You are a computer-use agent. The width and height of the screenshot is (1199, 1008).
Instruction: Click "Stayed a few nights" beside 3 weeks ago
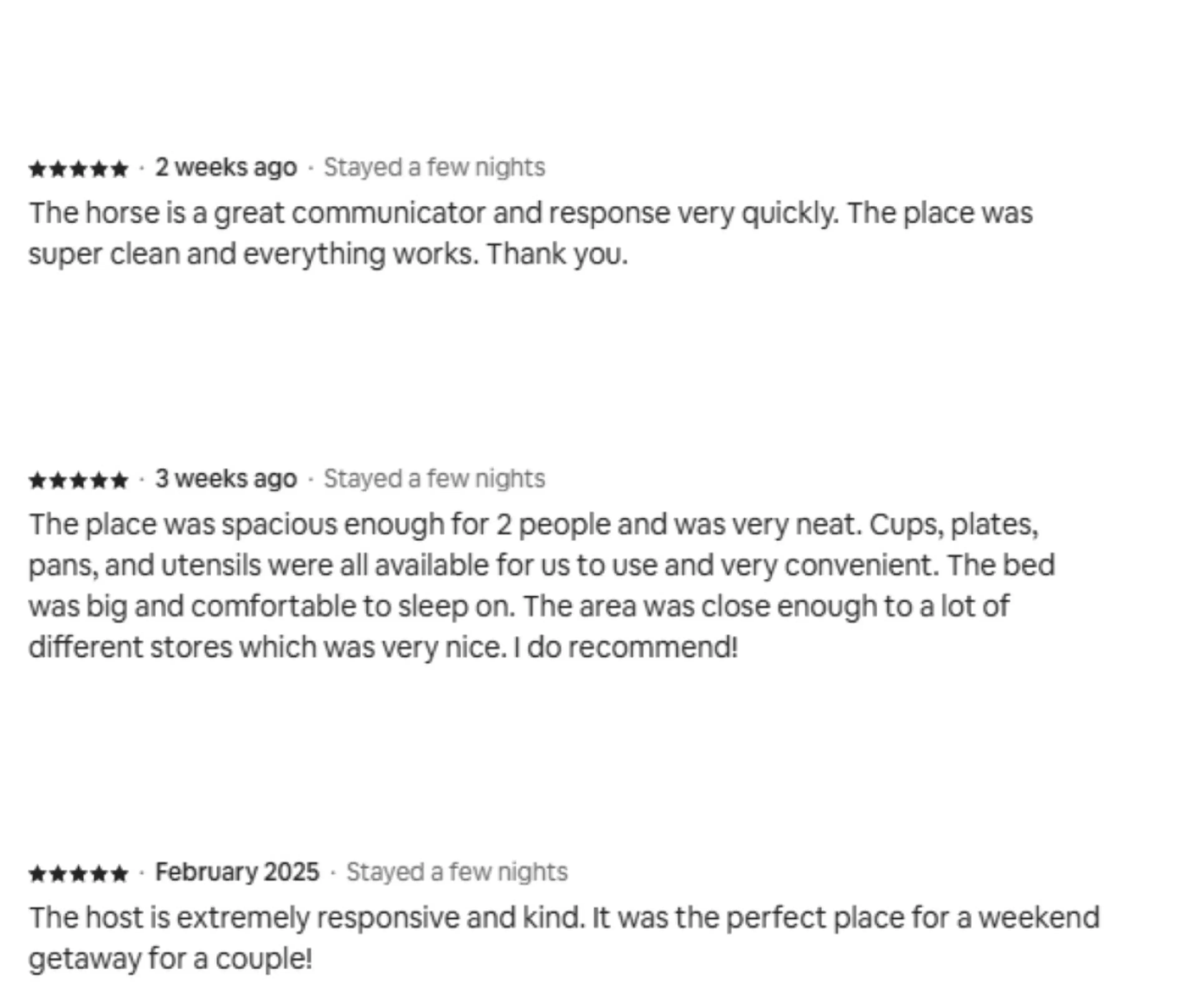[x=434, y=479]
